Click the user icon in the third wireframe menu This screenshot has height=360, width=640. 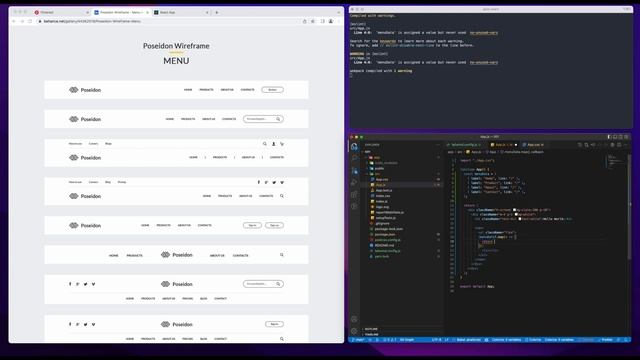pyautogui.click(x=273, y=144)
